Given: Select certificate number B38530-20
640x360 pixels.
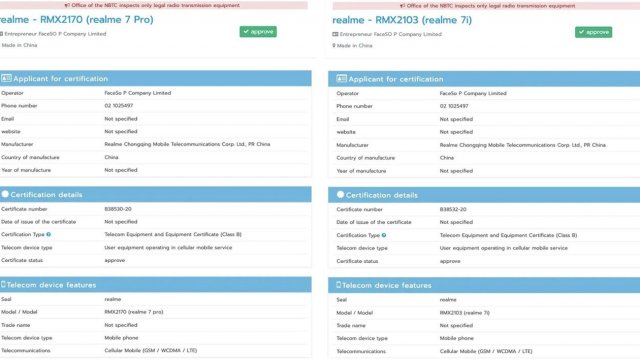Looking at the screenshot, I should coord(118,209).
